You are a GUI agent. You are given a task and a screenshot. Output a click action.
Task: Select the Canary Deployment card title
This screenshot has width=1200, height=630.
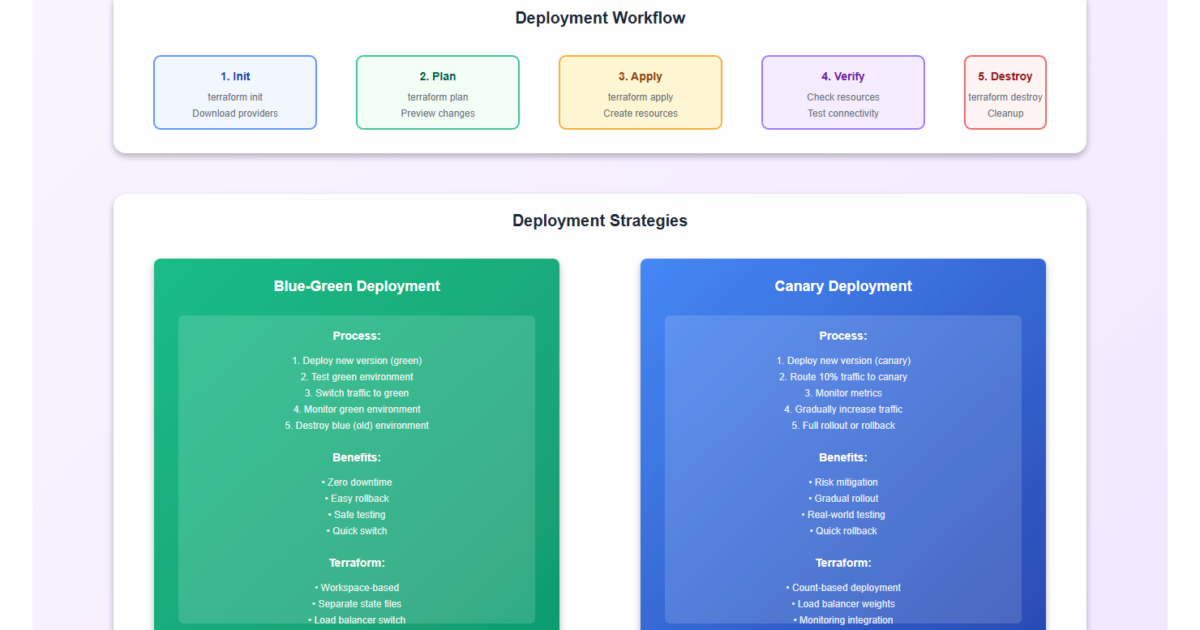tap(843, 286)
